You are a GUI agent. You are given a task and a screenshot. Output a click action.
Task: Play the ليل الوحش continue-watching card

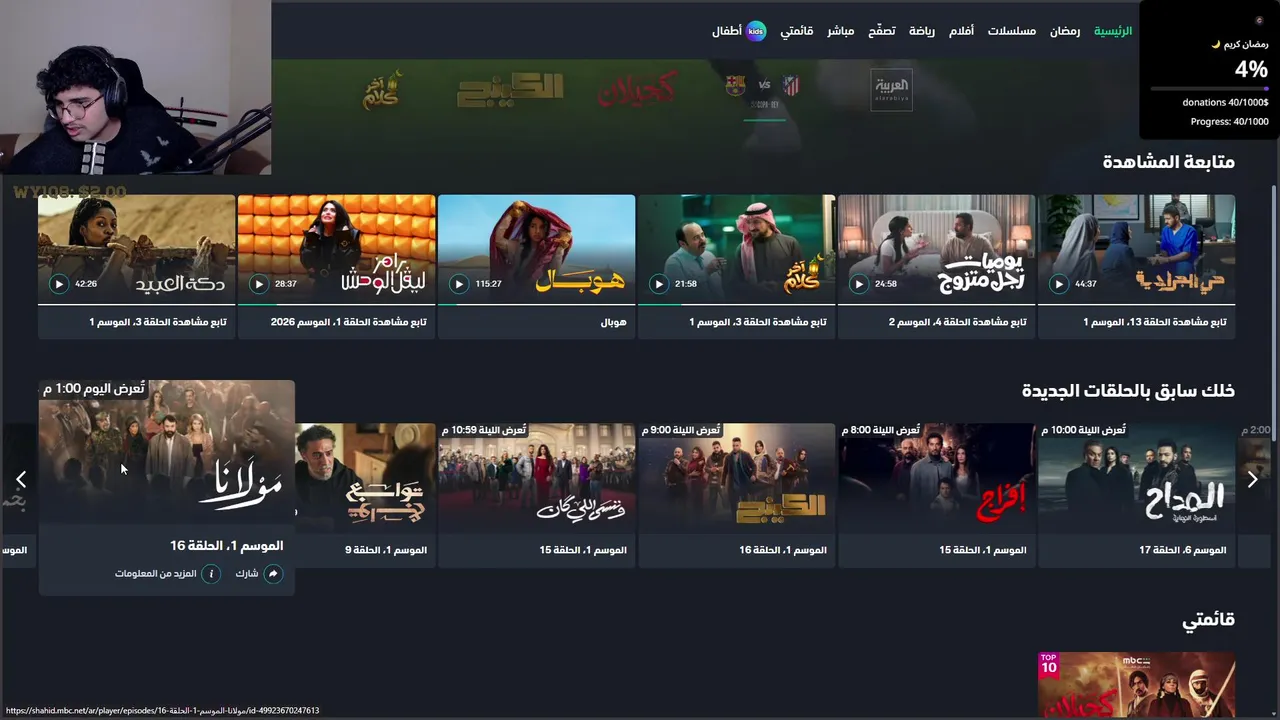pos(259,284)
